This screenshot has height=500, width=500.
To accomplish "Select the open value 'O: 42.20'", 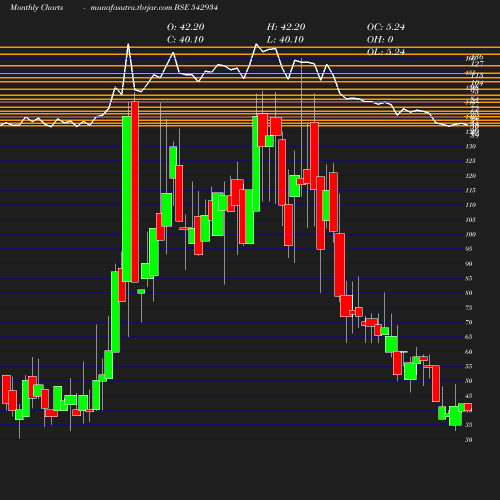I will (x=185, y=27).
